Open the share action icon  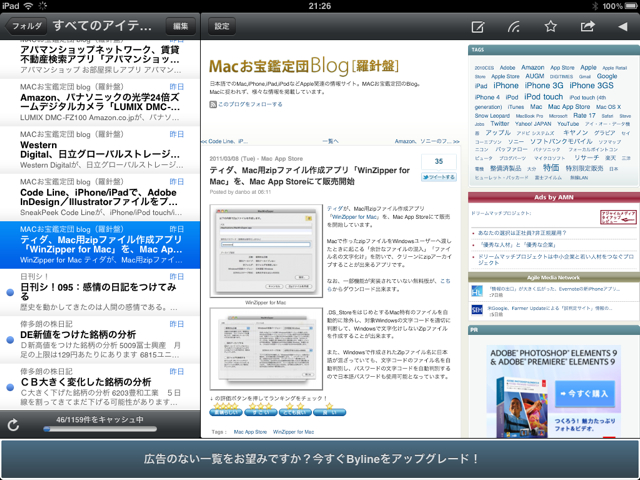click(587, 26)
